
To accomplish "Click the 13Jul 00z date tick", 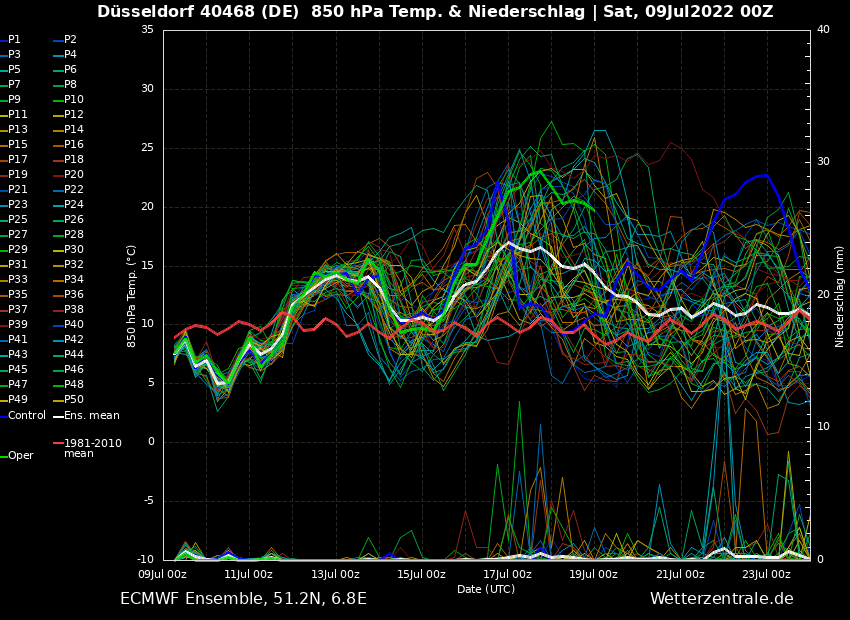I will tap(335, 574).
